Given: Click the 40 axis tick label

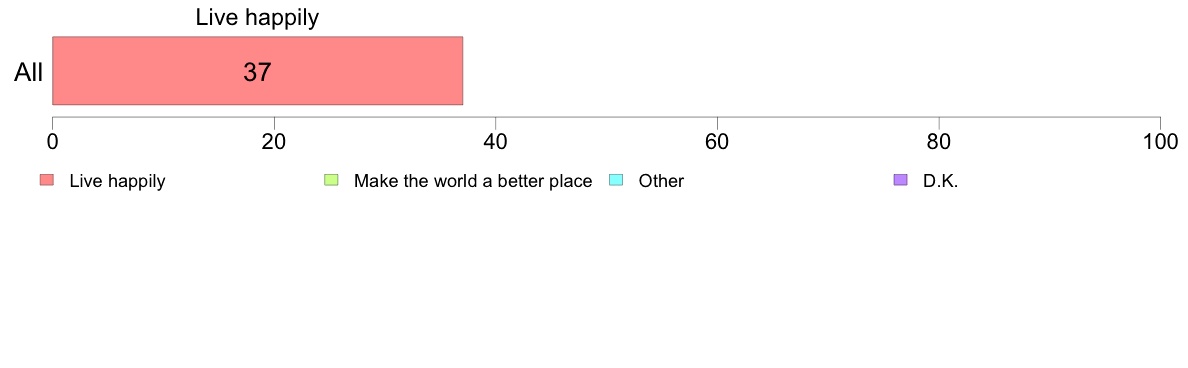Looking at the screenshot, I should pyautogui.click(x=496, y=142).
